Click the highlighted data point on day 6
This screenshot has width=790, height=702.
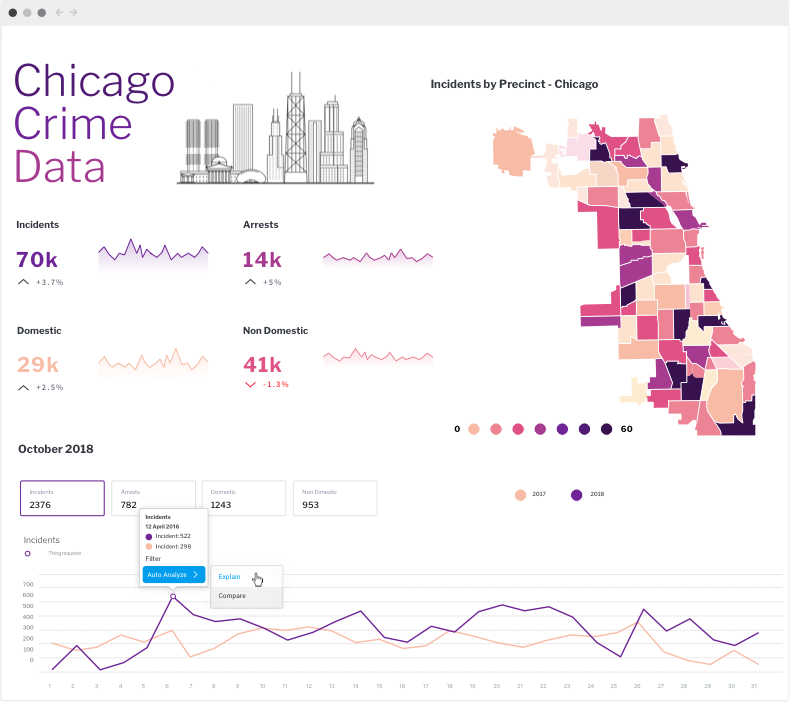(x=173, y=596)
